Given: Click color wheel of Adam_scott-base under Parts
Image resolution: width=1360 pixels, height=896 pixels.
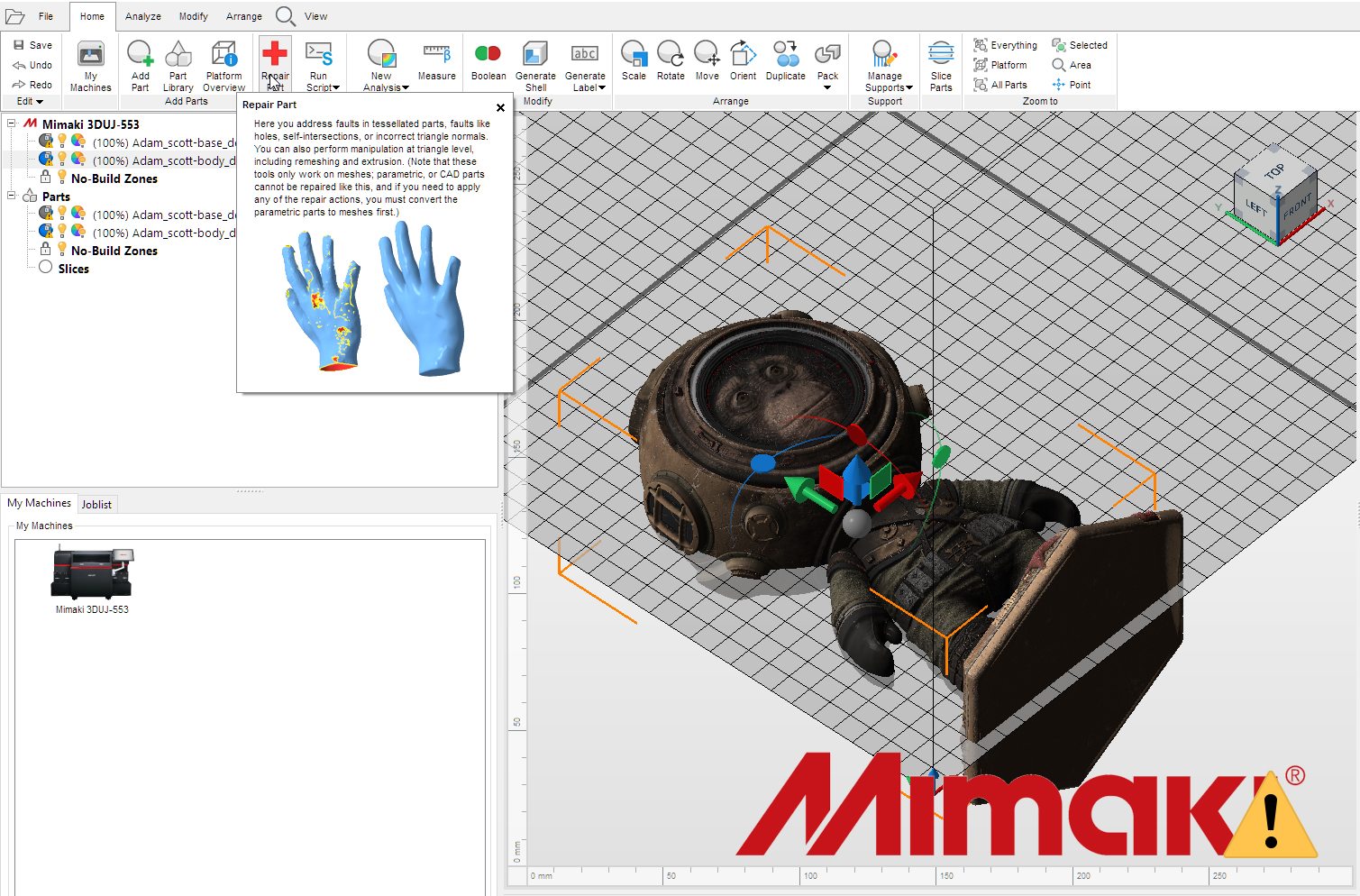Looking at the screenshot, I should [x=78, y=213].
